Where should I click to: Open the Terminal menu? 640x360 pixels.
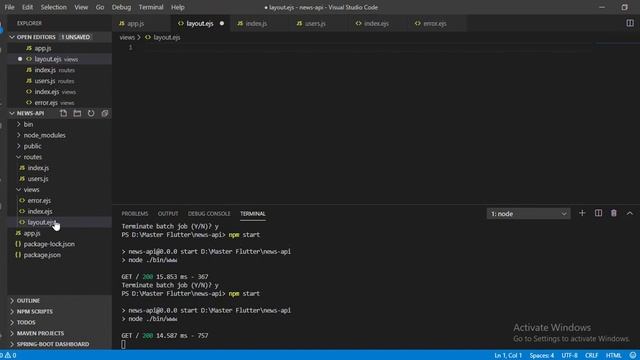151,7
